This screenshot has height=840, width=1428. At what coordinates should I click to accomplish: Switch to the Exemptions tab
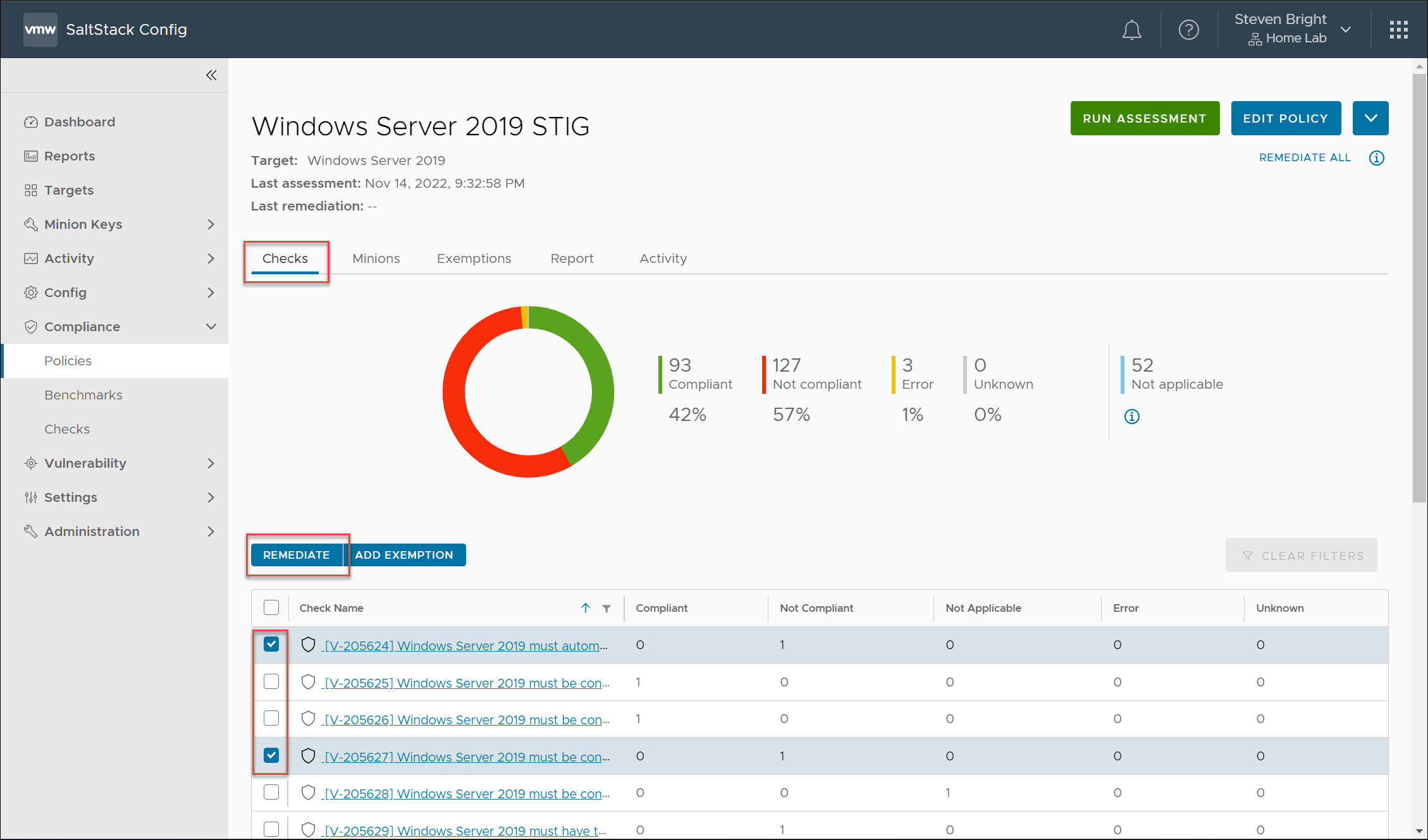point(474,259)
